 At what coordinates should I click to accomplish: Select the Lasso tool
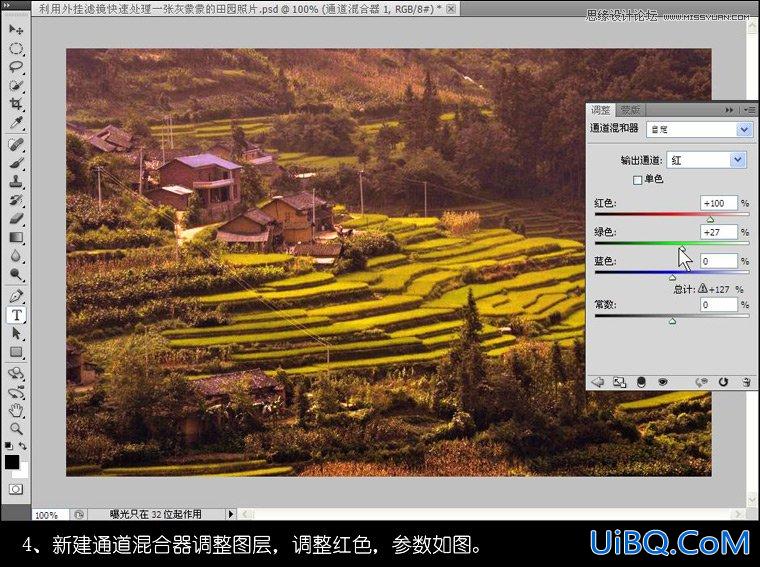click(16, 67)
